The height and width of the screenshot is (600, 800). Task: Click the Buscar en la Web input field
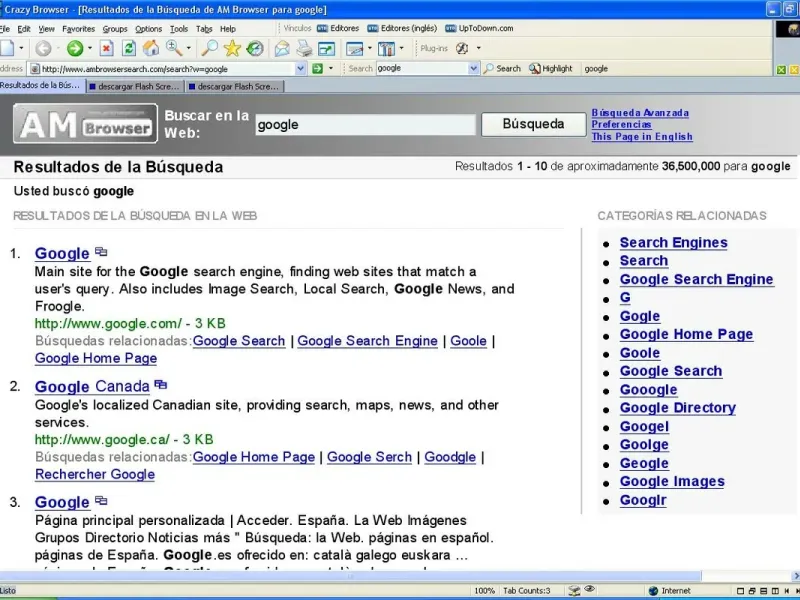point(365,124)
